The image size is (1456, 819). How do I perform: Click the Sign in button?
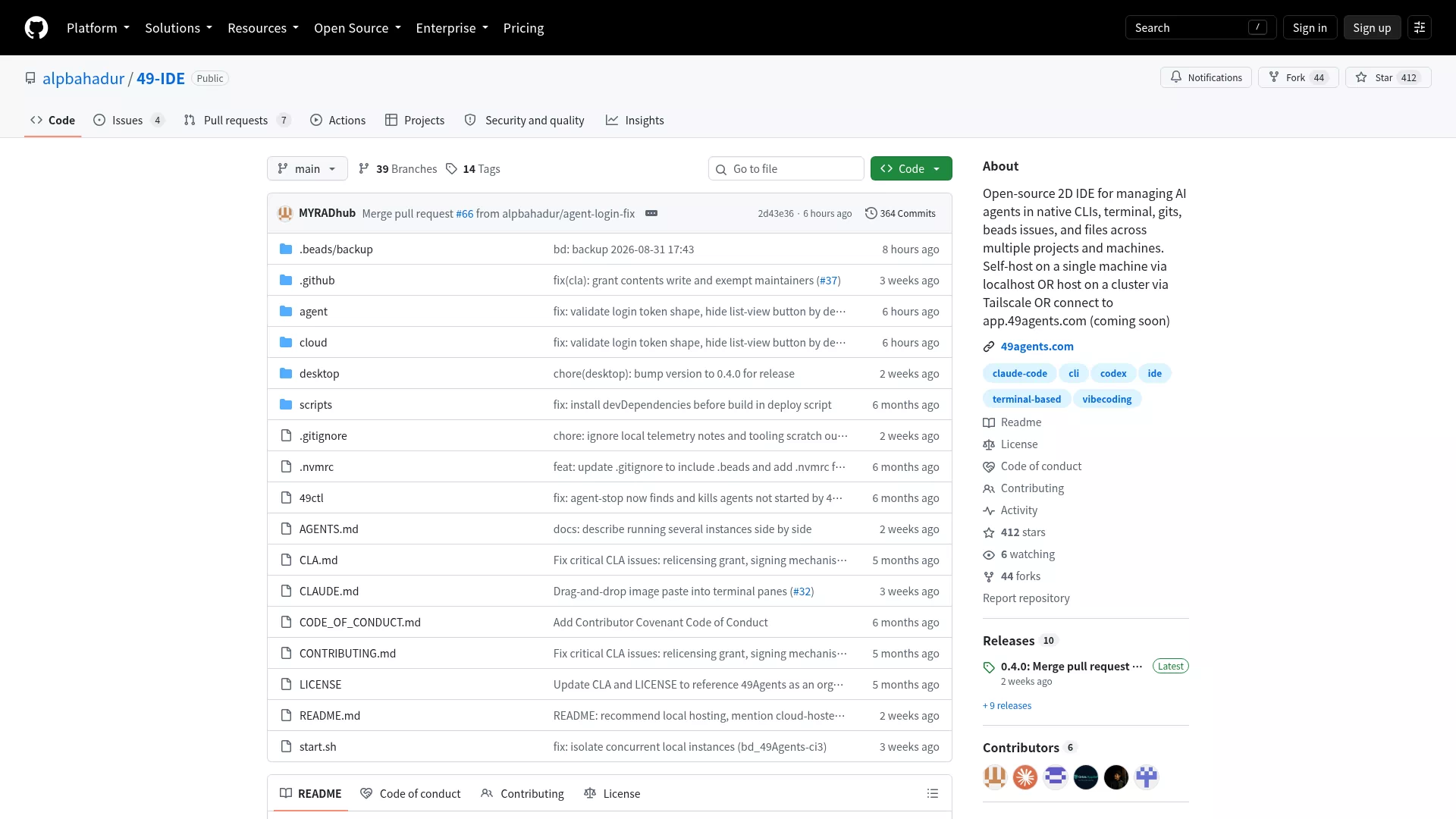(x=1310, y=28)
